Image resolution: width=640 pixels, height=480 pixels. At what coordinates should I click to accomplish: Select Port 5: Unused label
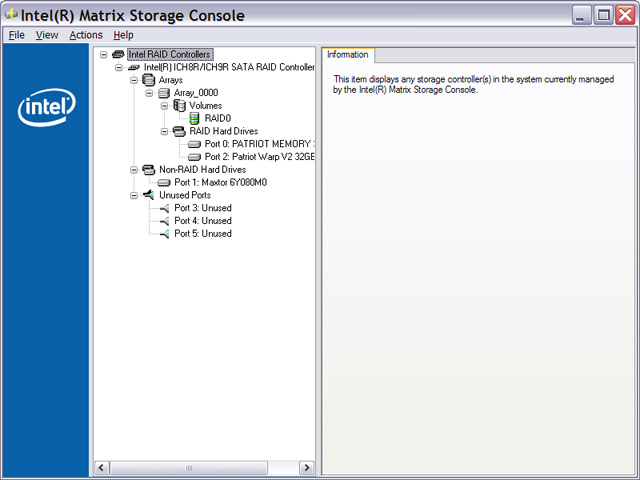coord(203,233)
